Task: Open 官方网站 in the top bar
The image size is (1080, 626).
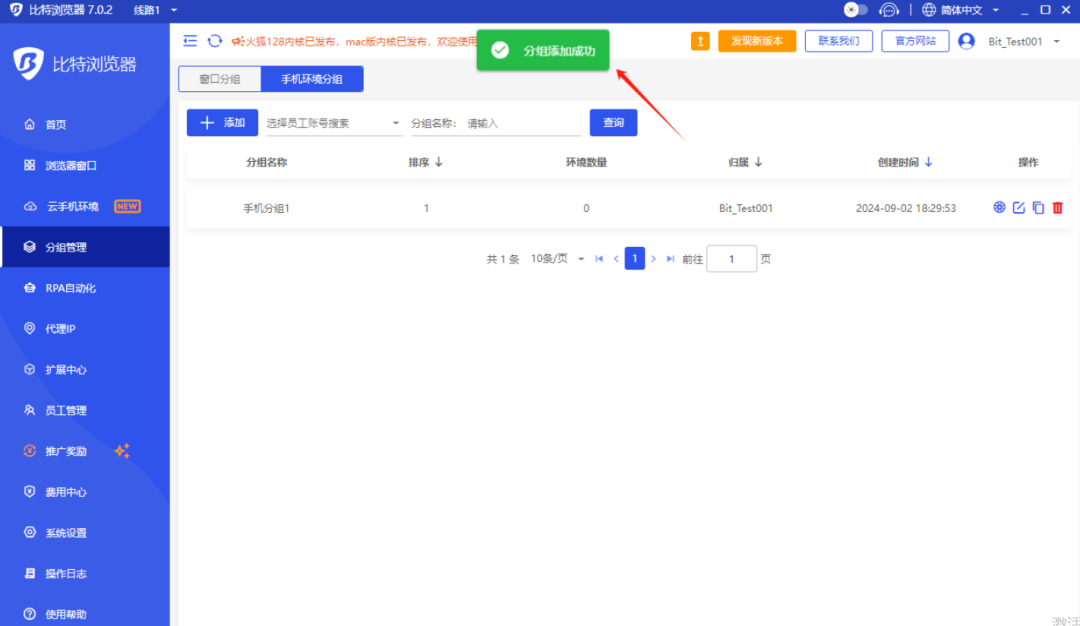Action: click(915, 41)
